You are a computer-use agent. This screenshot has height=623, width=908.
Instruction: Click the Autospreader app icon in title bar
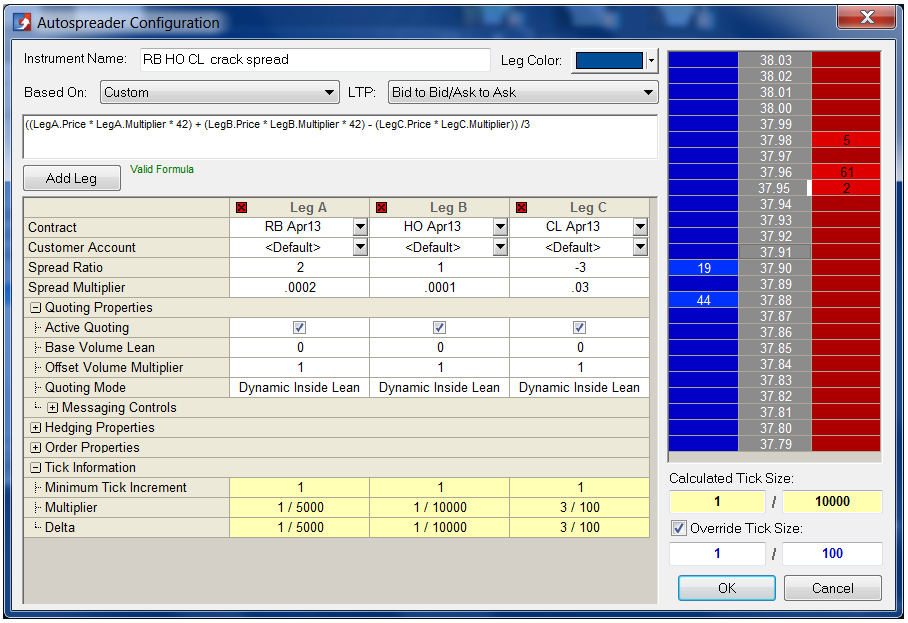pos(21,21)
